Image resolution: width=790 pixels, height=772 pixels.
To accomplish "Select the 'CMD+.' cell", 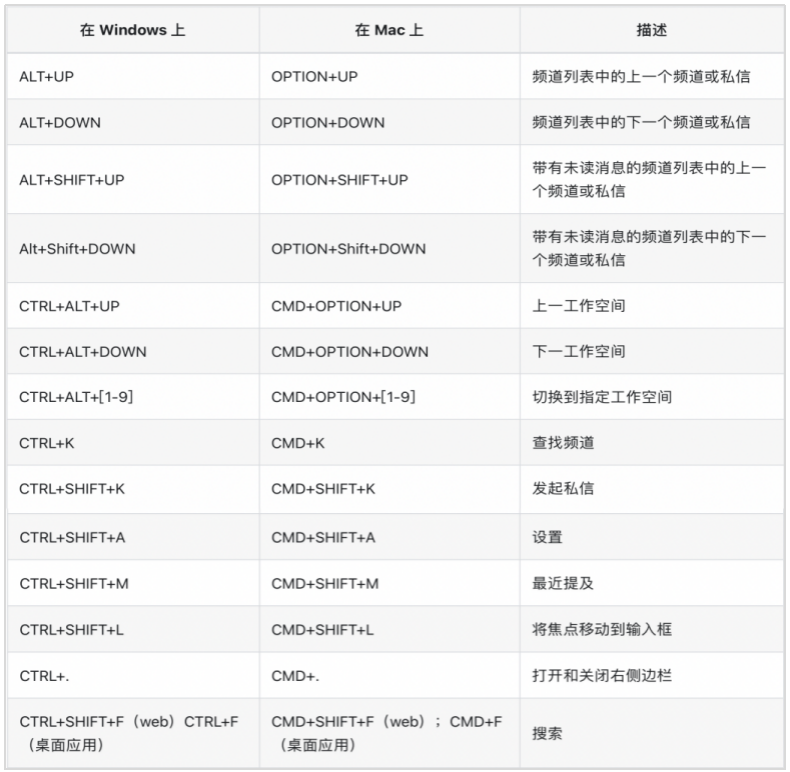I will (389, 675).
